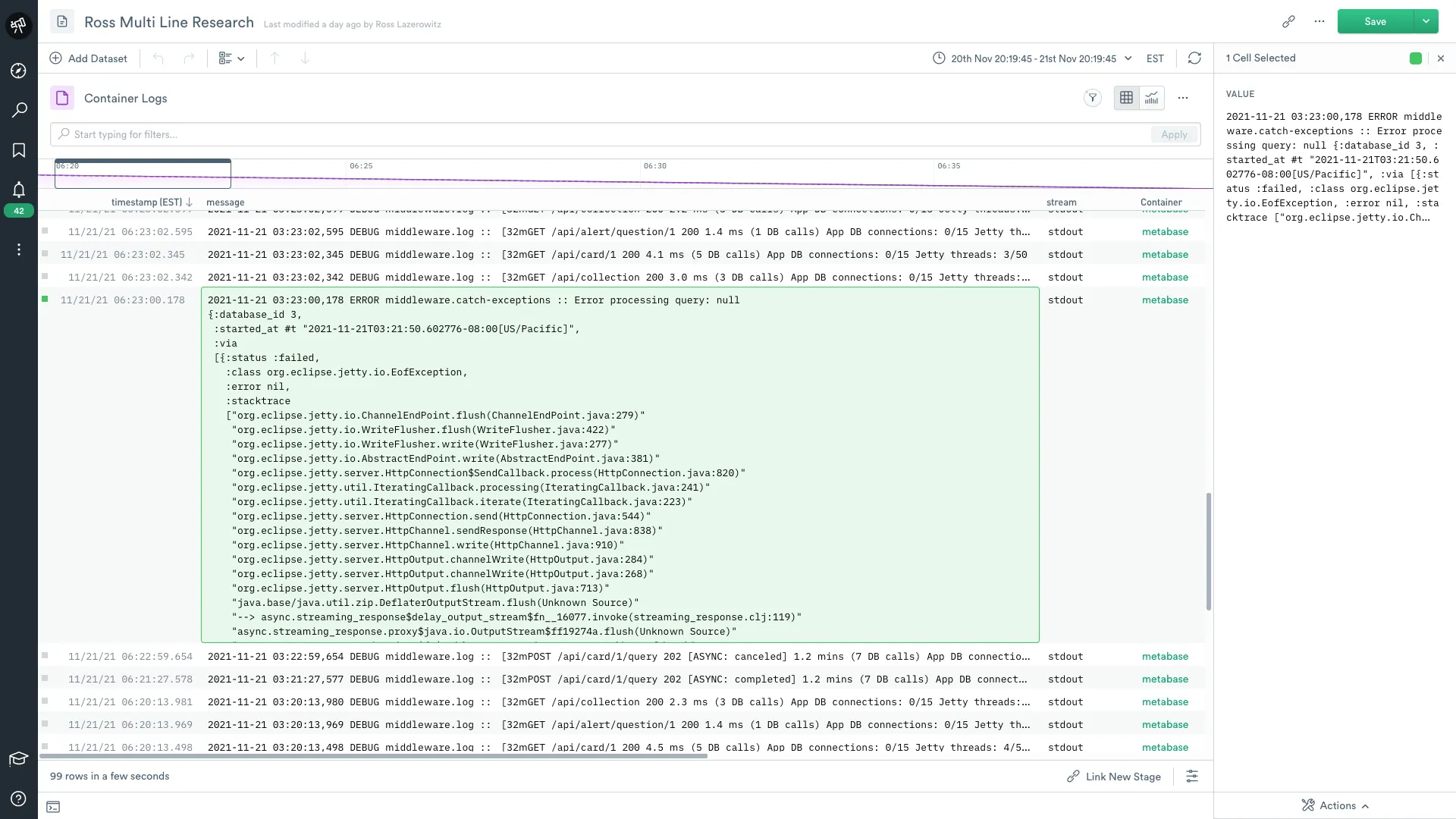1456x819 pixels.
Task: Click stdout cell in the 06:22:59.654 row
Action: (1065, 657)
